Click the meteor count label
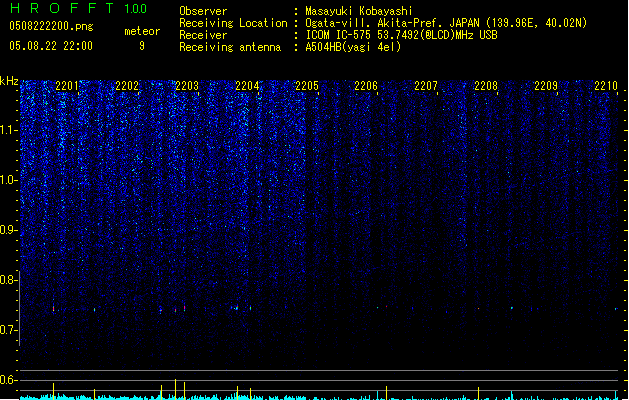 (x=142, y=31)
